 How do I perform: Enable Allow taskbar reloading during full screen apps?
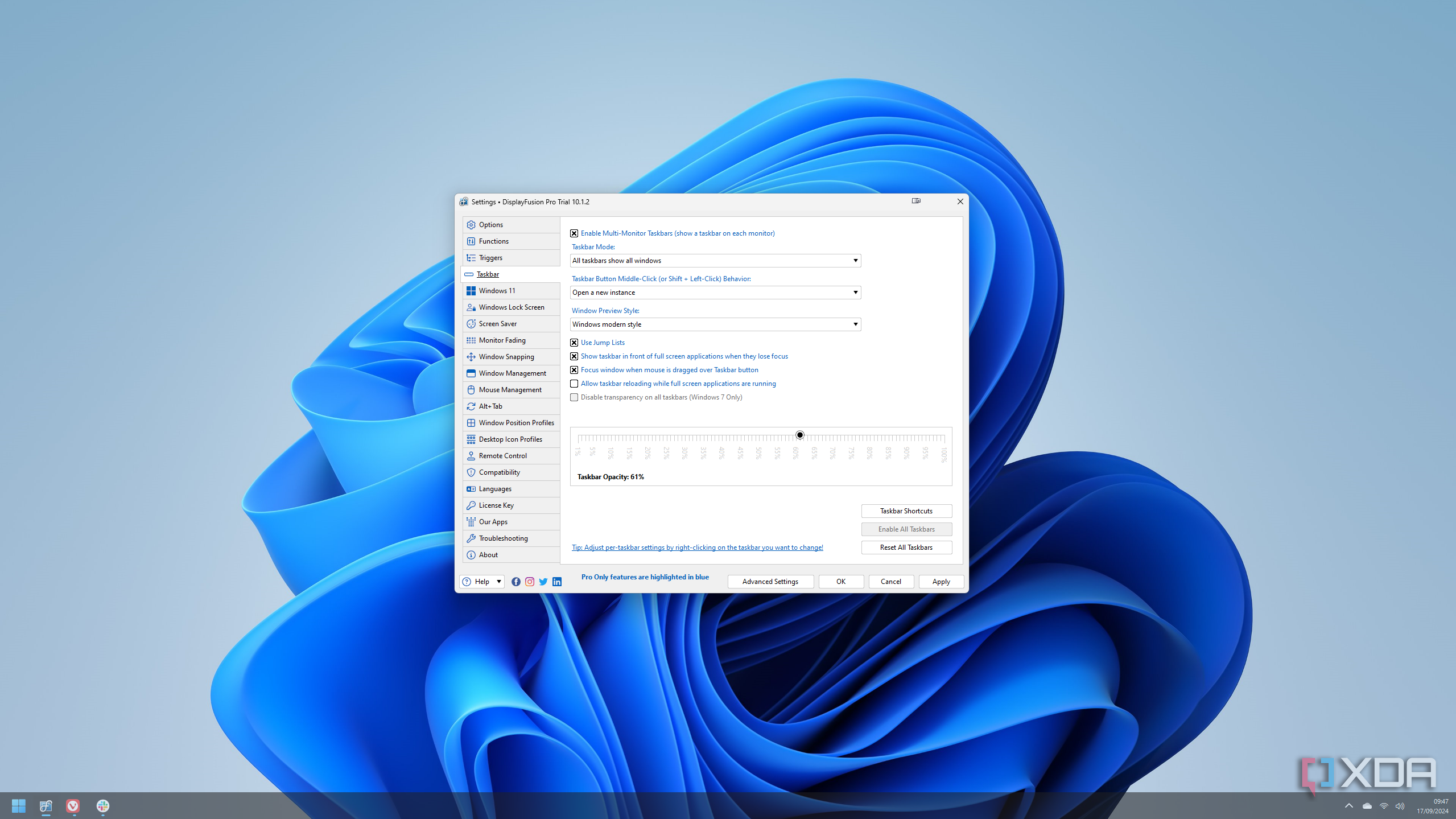click(574, 384)
